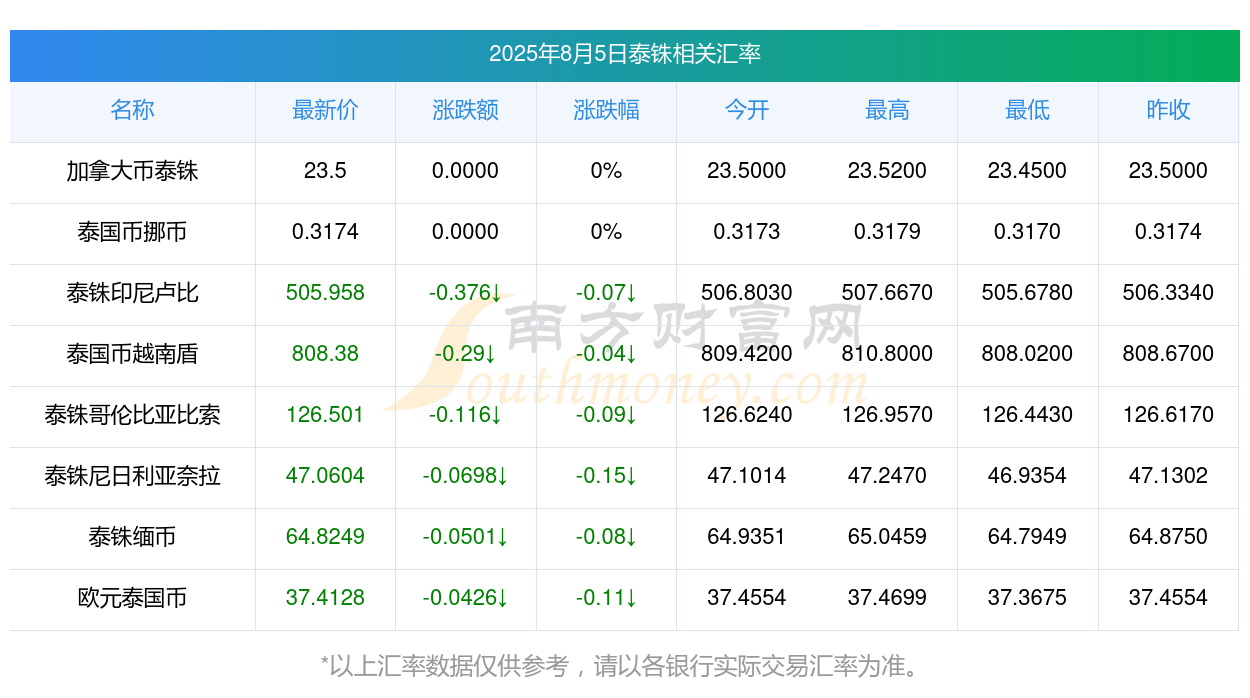The image size is (1250, 698).
Task: Click the 泰铢缅币 row name
Action: pyautogui.click(x=132, y=537)
